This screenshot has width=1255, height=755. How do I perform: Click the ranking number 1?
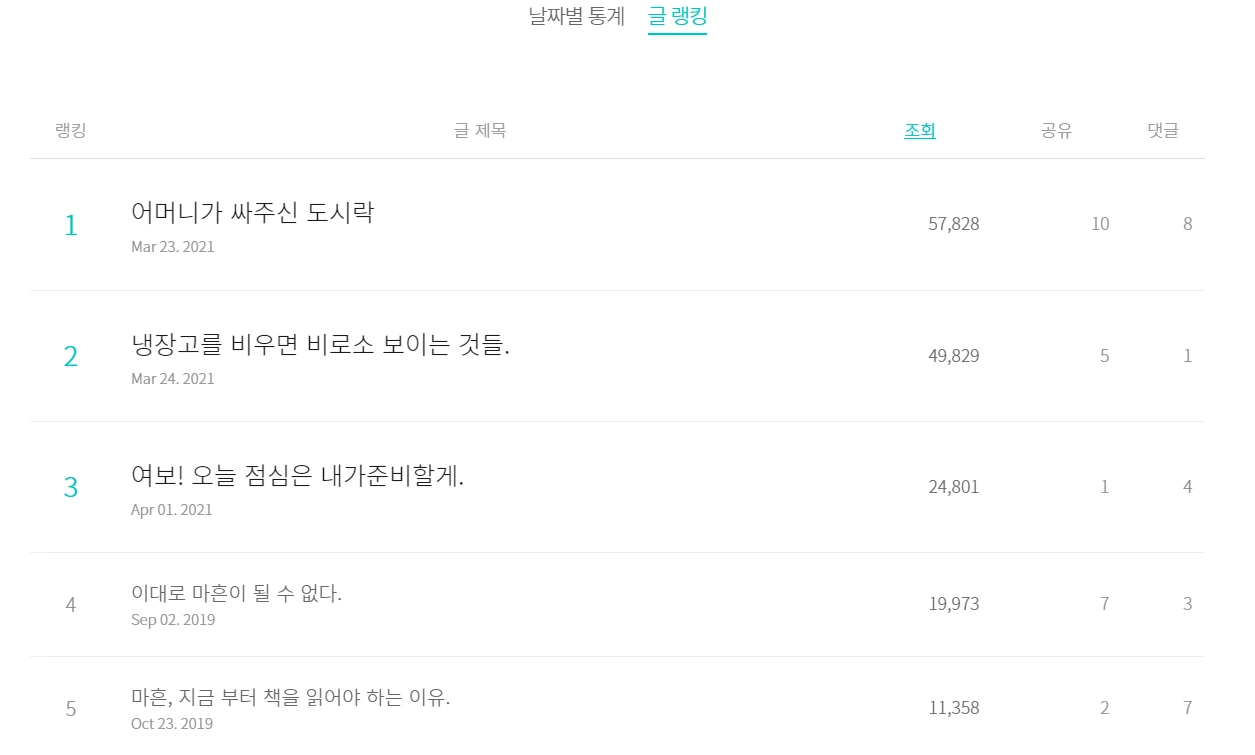(x=70, y=224)
